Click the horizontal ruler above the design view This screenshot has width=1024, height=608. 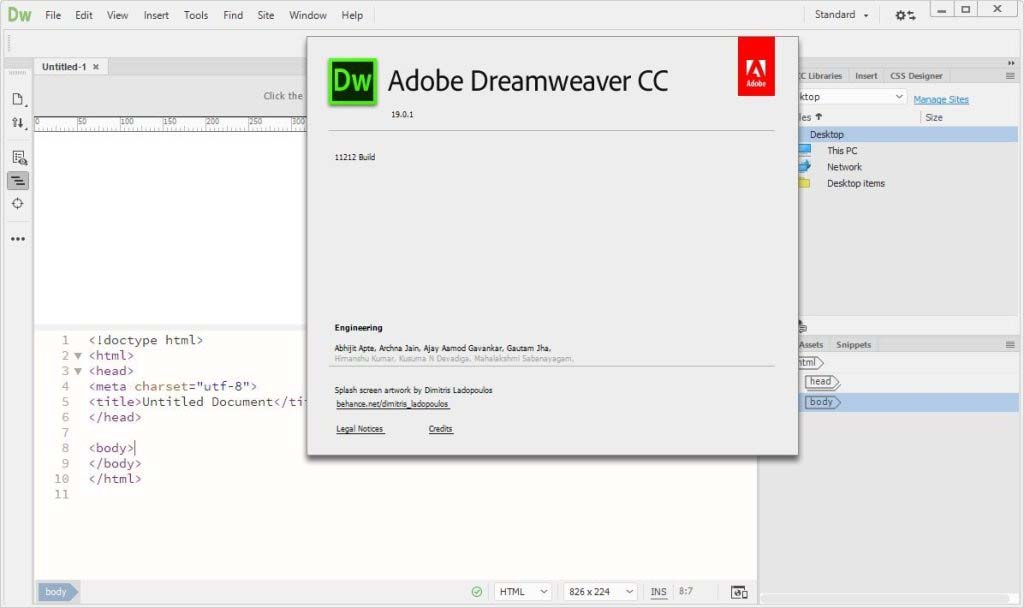click(170, 123)
